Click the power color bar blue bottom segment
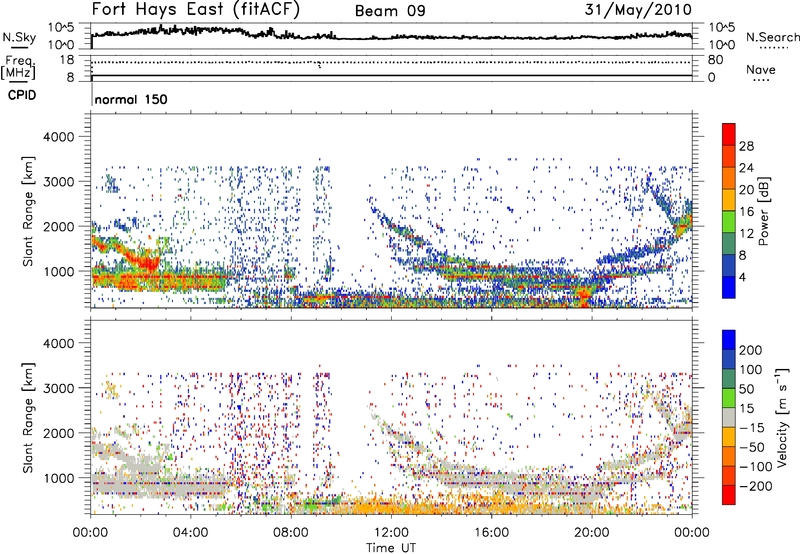Viewport: 800px width, 554px height. (x=728, y=287)
